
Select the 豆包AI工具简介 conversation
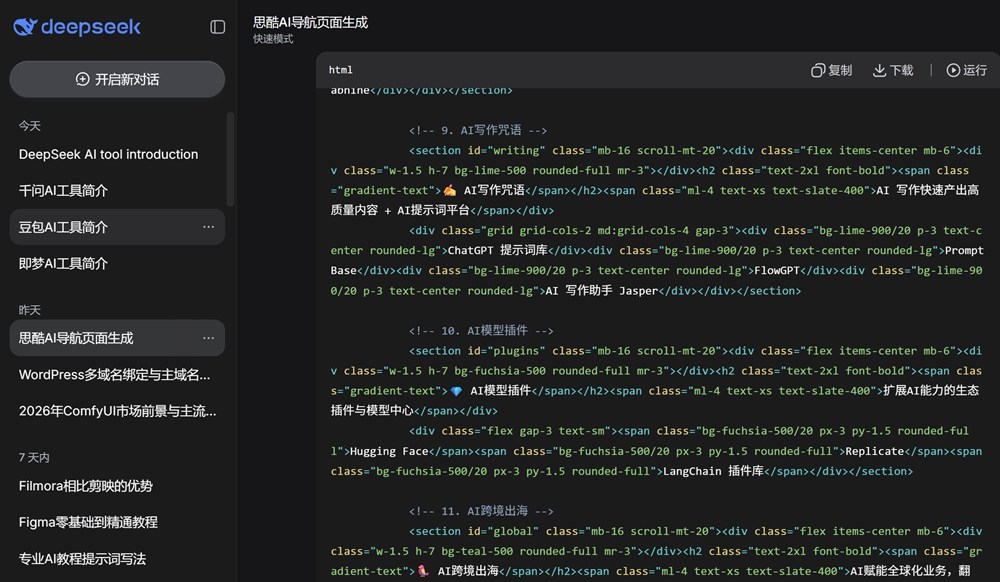point(63,227)
